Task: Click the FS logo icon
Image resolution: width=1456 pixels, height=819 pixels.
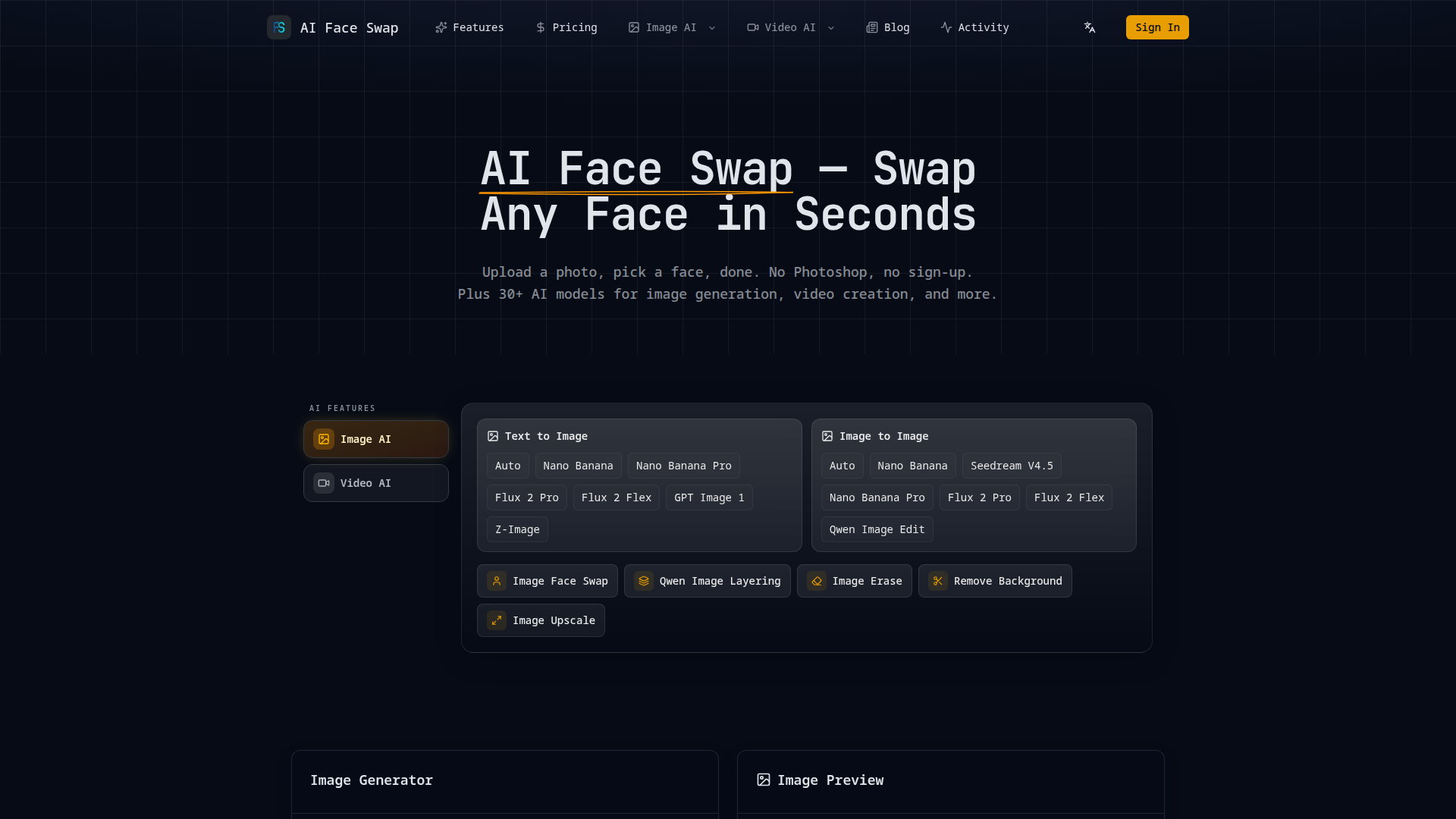Action: tap(279, 27)
